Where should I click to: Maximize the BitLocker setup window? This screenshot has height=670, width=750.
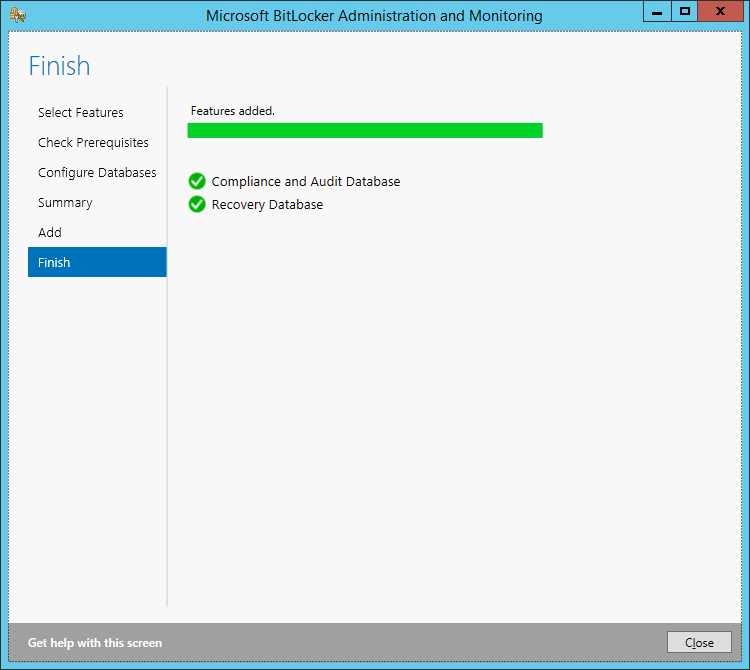point(684,11)
